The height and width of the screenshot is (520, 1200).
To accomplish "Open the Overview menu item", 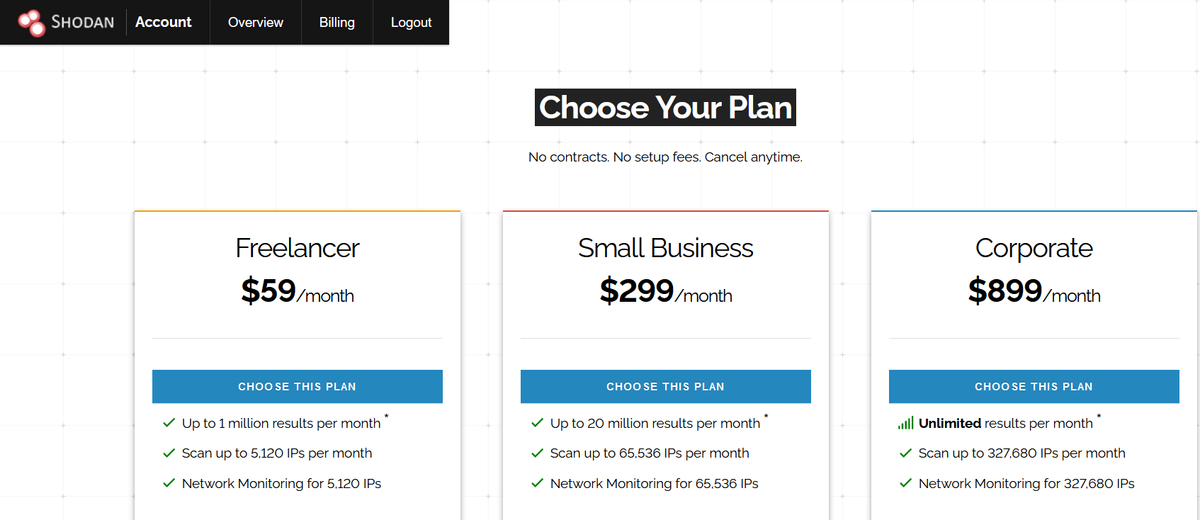I will point(255,22).
